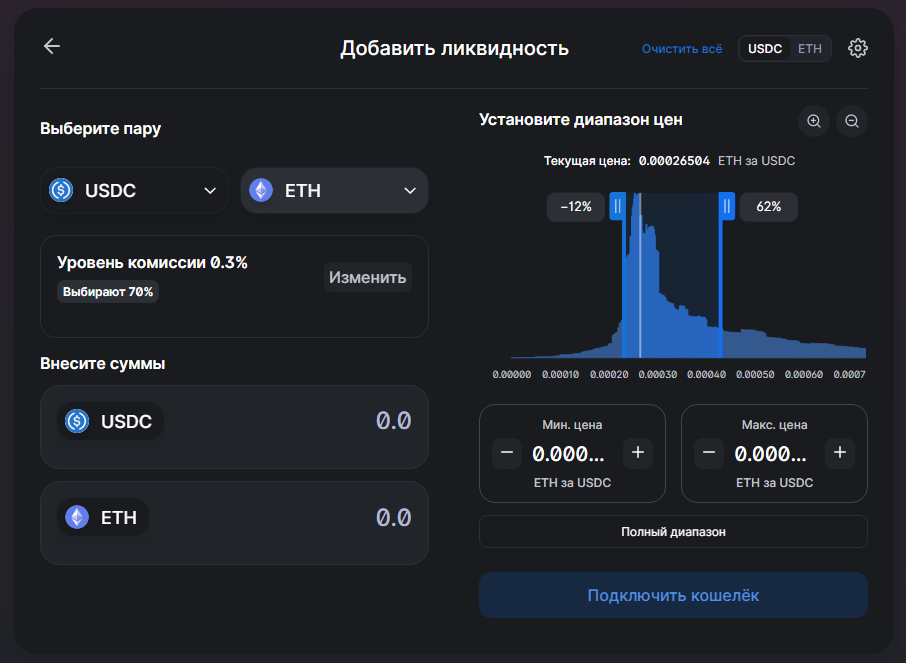The height and width of the screenshot is (663, 906).
Task: Click the back arrow icon
Action: 52,46
